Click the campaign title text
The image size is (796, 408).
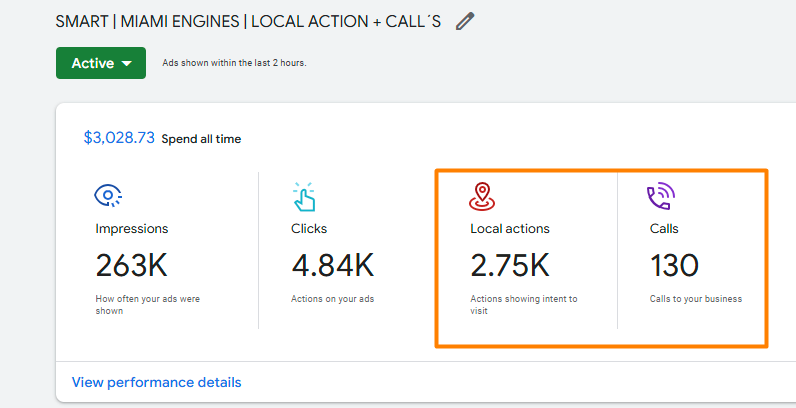[248, 21]
